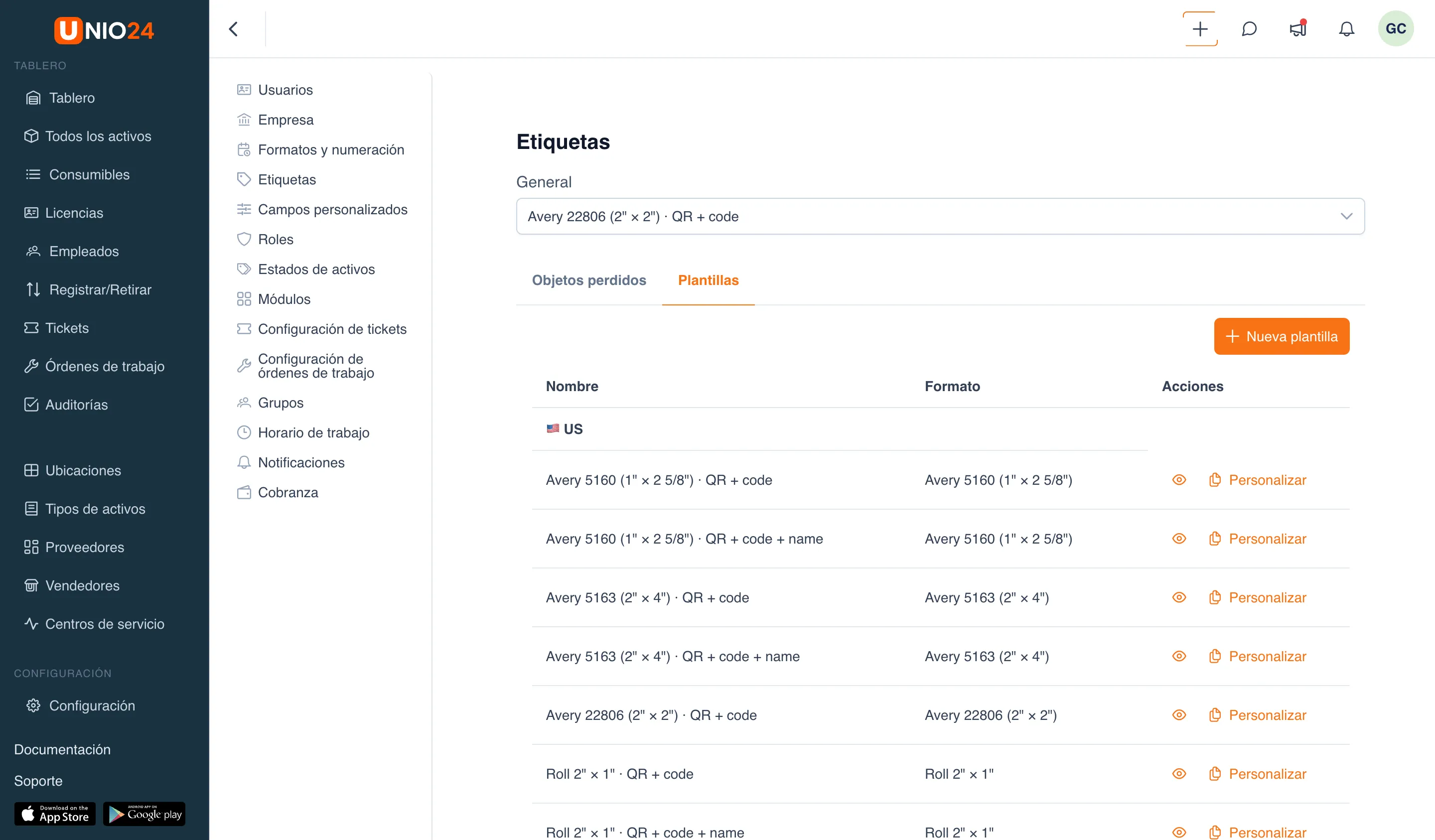Click the App Store download badge

pos(55,814)
